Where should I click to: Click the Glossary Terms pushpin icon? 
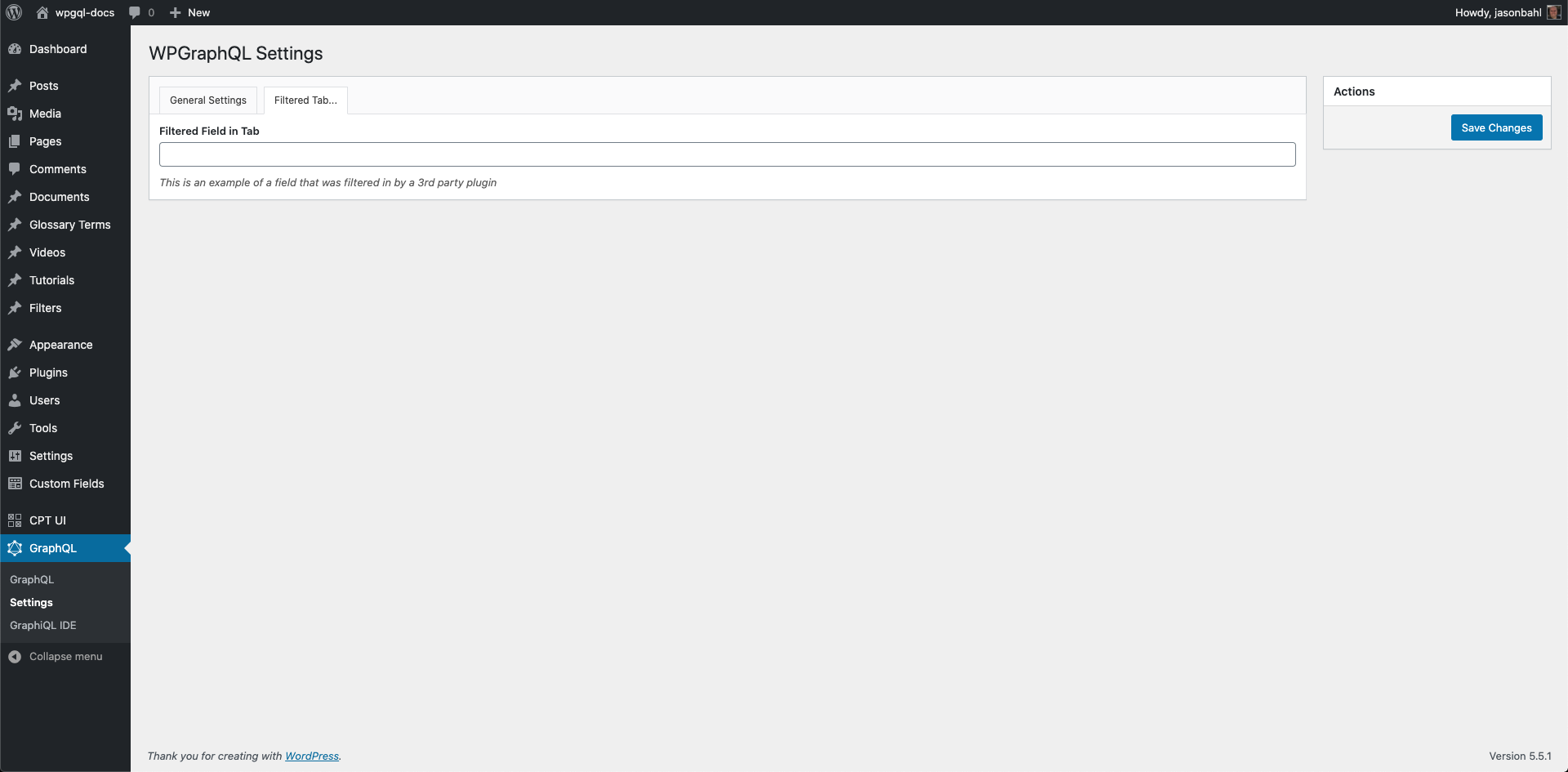click(x=15, y=225)
